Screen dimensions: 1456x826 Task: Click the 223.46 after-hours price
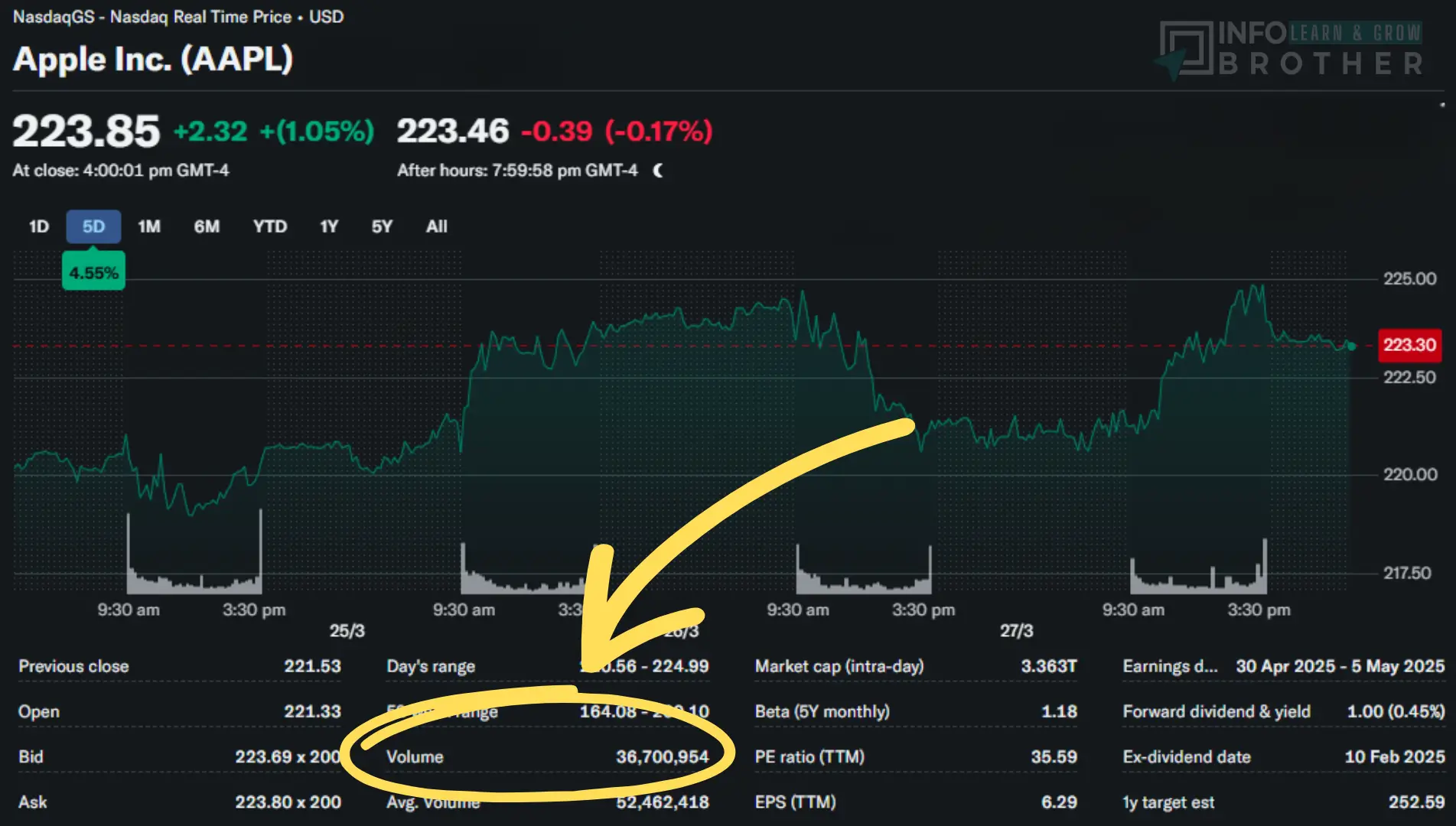pyautogui.click(x=453, y=131)
